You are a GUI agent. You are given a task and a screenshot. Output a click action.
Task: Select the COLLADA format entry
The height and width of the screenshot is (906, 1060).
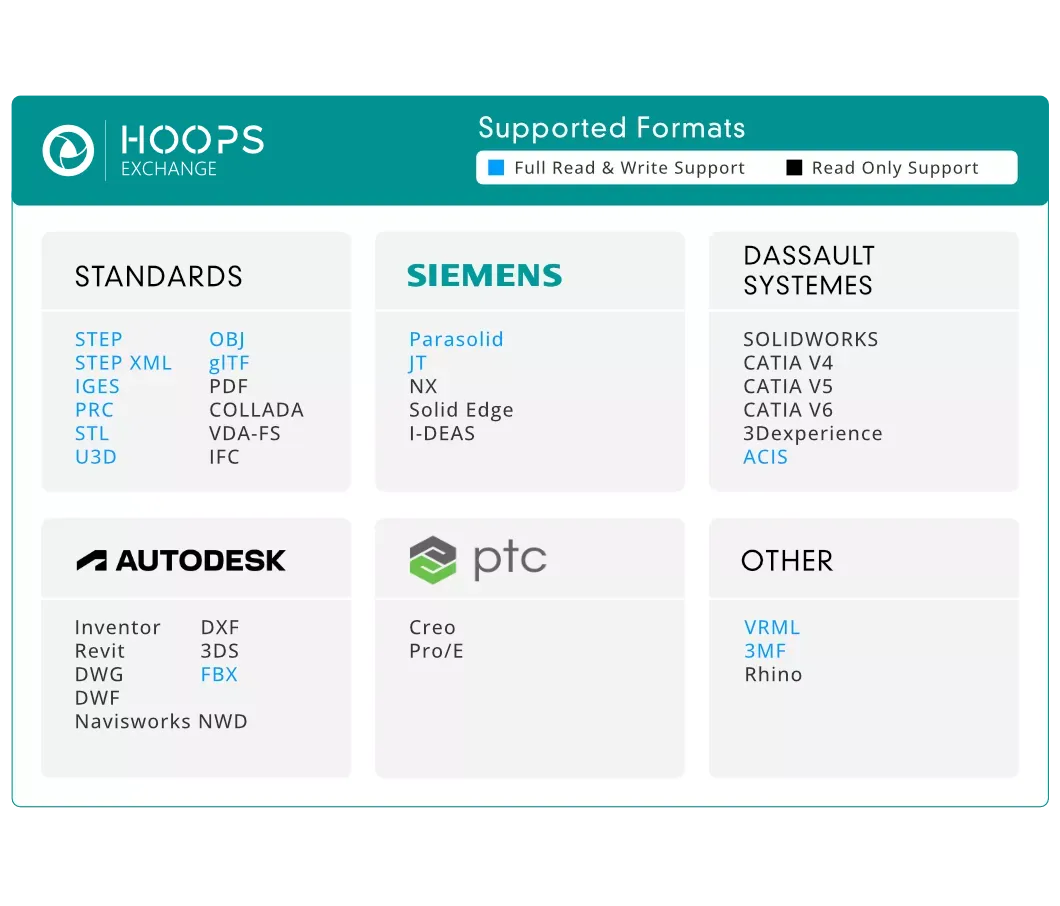tap(257, 410)
